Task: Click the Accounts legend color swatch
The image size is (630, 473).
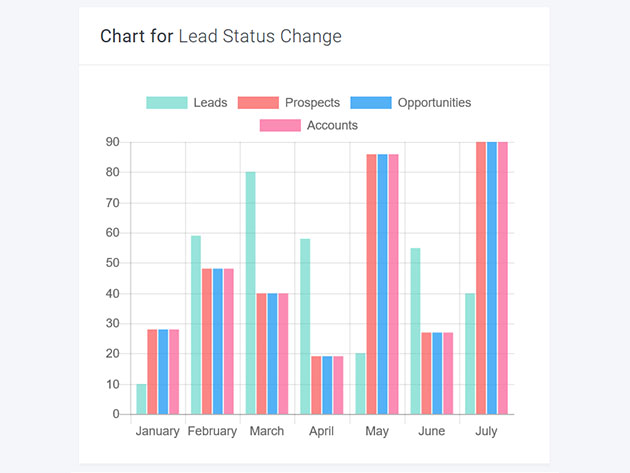Action: (x=280, y=126)
